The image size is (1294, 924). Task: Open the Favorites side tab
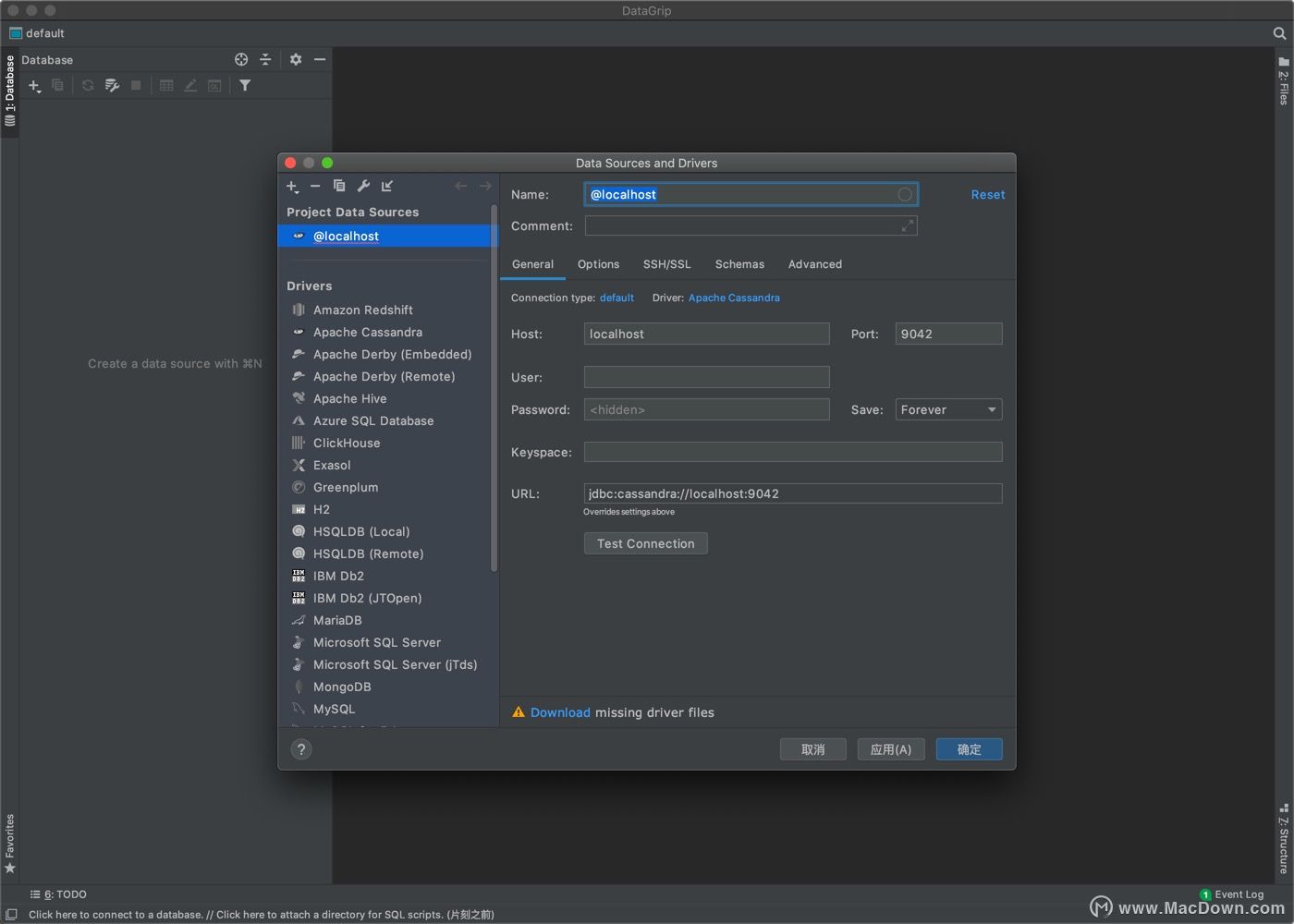click(9, 844)
